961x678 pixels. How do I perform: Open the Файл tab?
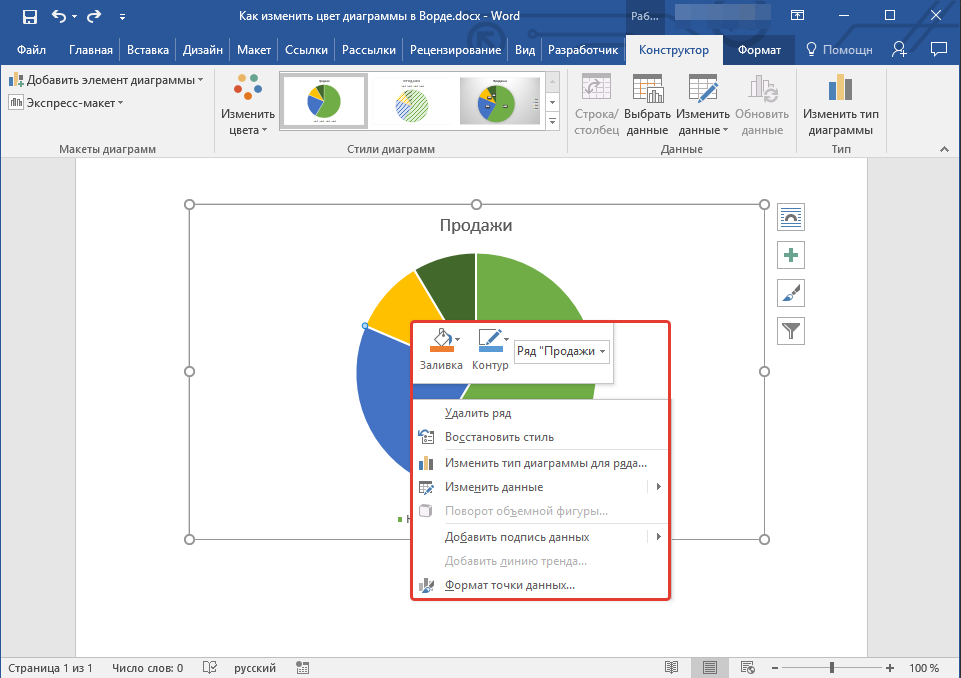point(31,50)
